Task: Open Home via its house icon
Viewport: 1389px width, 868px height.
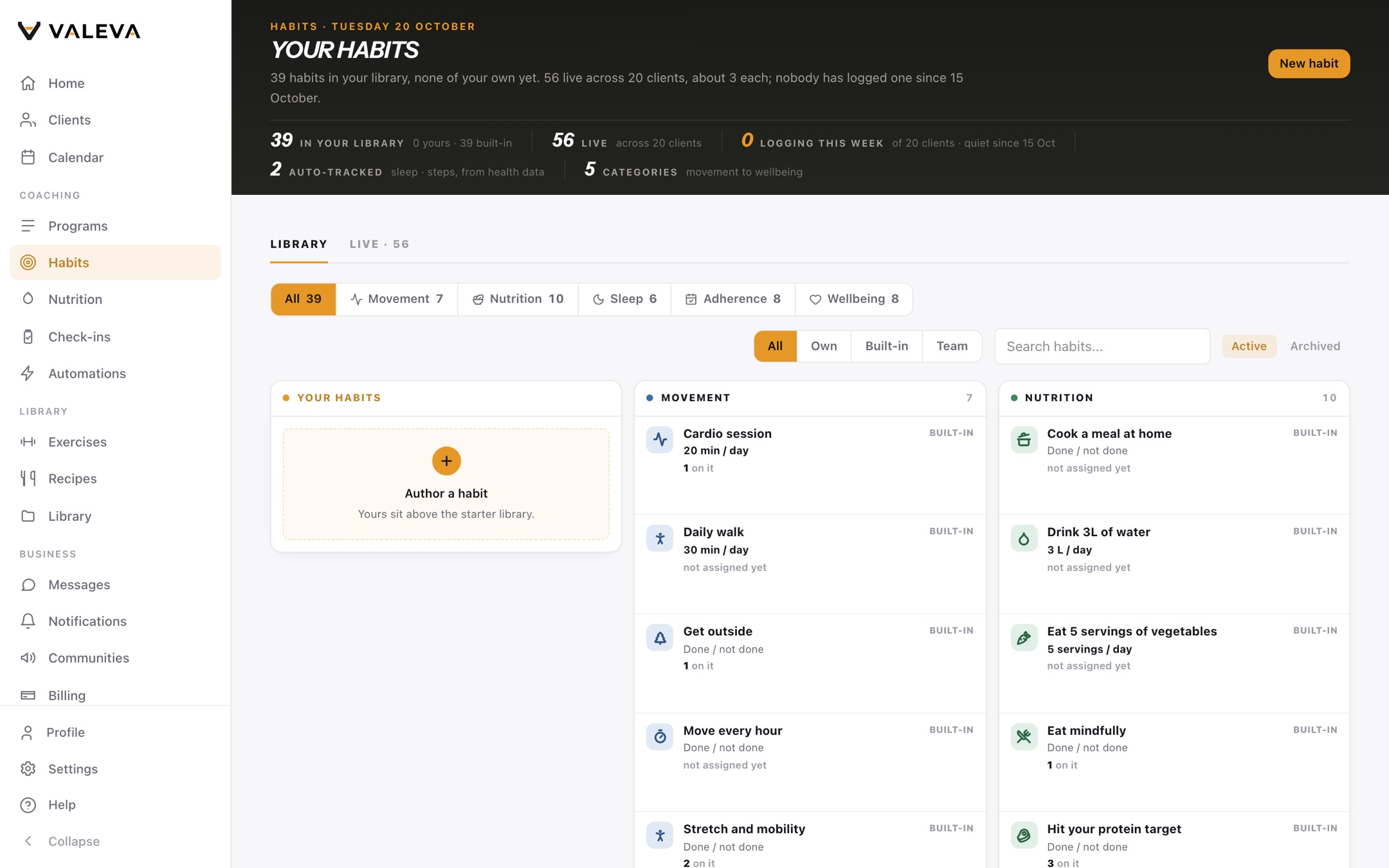Action: pyautogui.click(x=28, y=83)
